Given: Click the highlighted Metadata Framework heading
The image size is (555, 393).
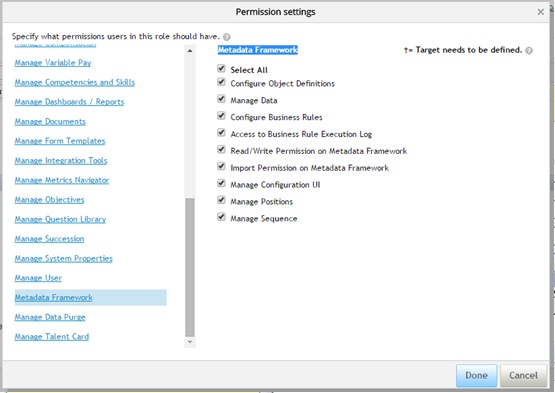Looking at the screenshot, I should pos(258,50).
